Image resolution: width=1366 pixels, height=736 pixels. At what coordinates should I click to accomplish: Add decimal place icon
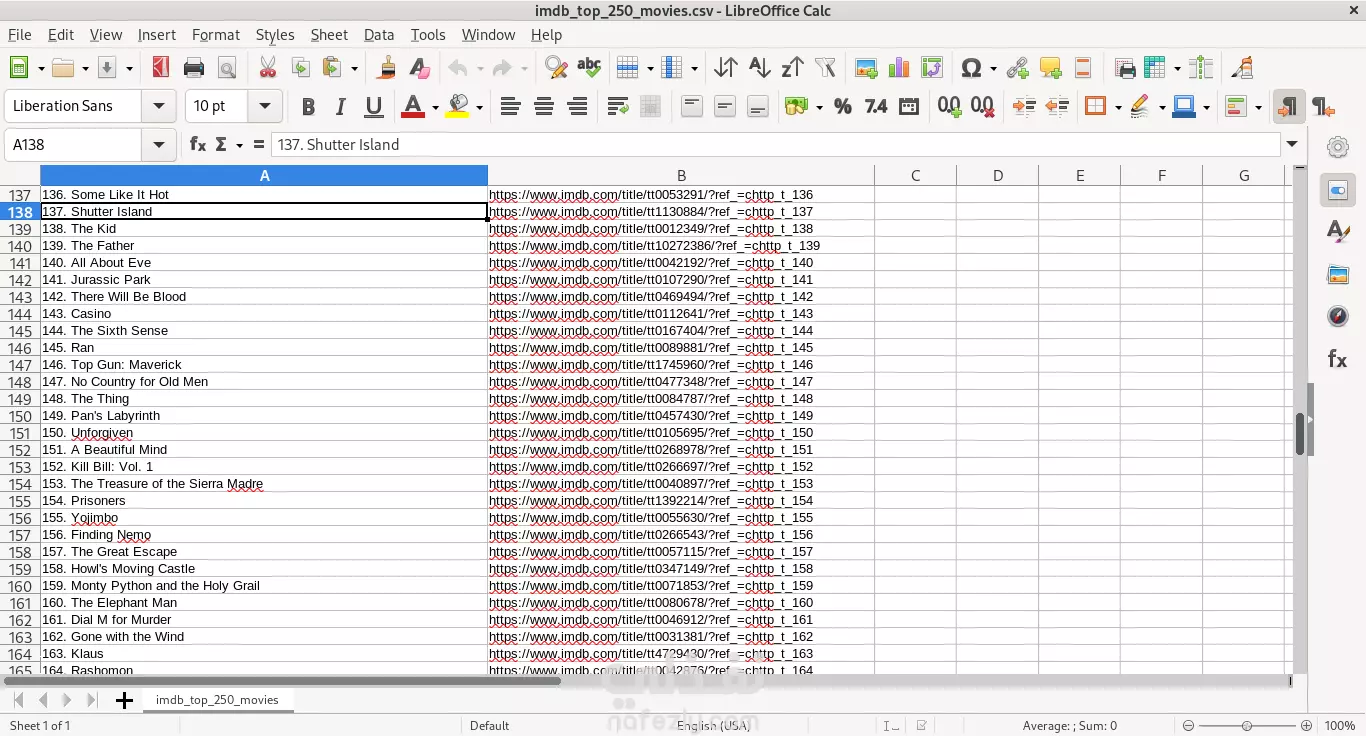pos(949,106)
